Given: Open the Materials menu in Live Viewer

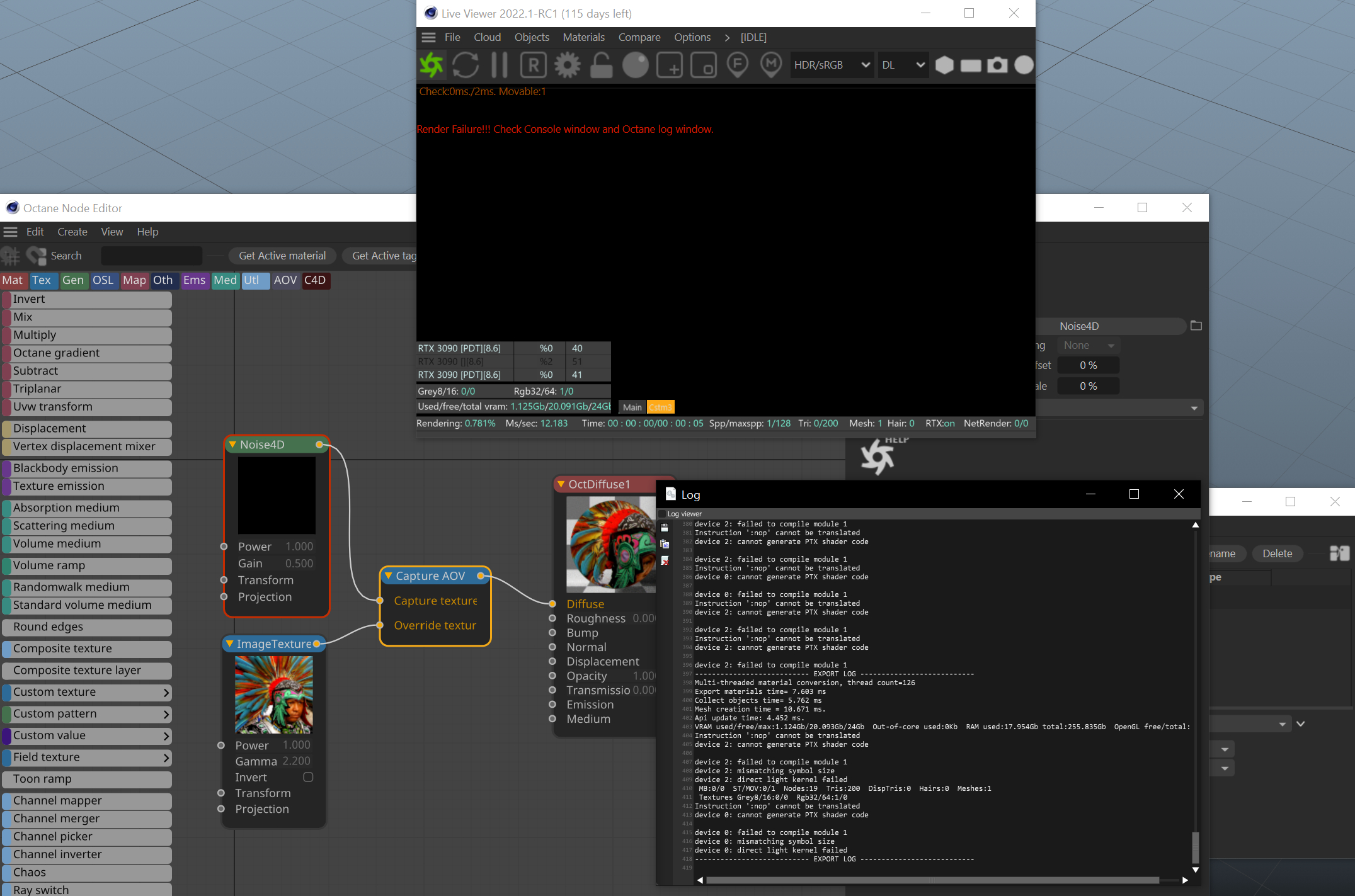Looking at the screenshot, I should coord(583,37).
